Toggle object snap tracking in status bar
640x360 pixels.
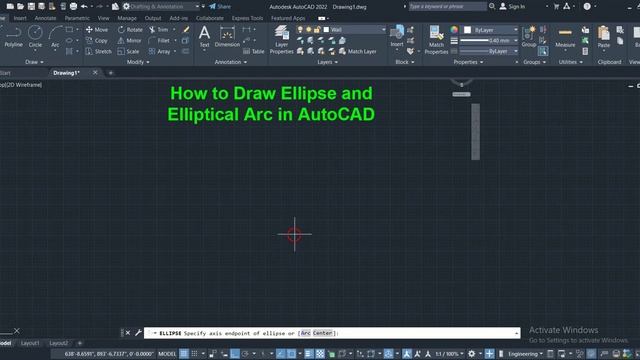[x=281, y=354]
